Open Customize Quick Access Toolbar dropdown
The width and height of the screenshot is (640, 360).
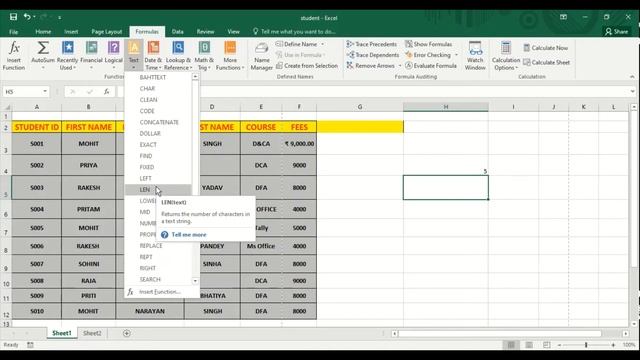[x=60, y=17]
